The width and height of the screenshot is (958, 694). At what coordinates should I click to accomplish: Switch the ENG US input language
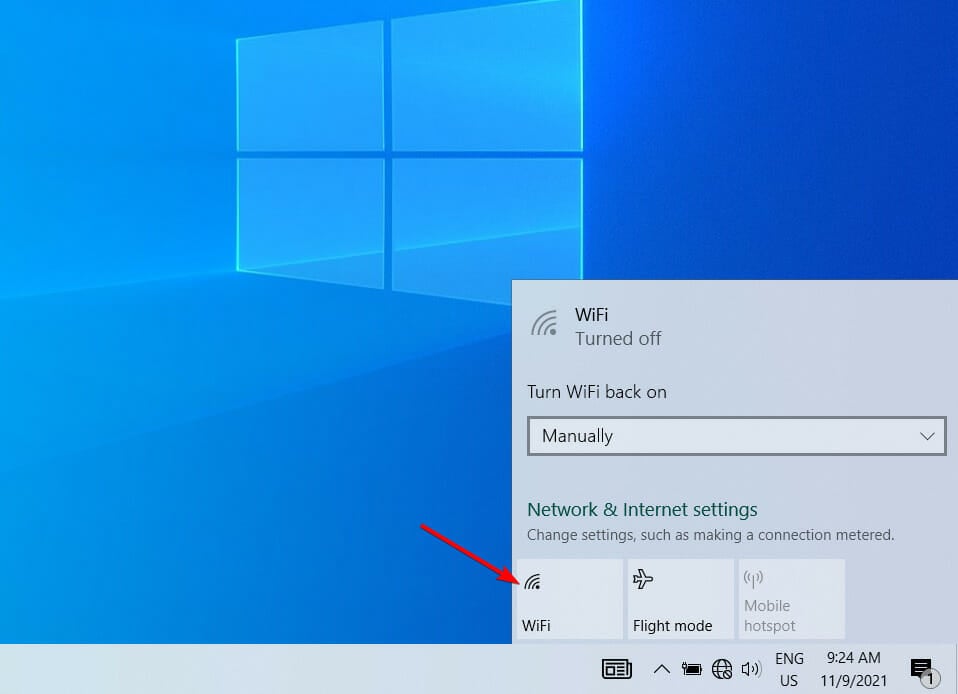(x=789, y=669)
